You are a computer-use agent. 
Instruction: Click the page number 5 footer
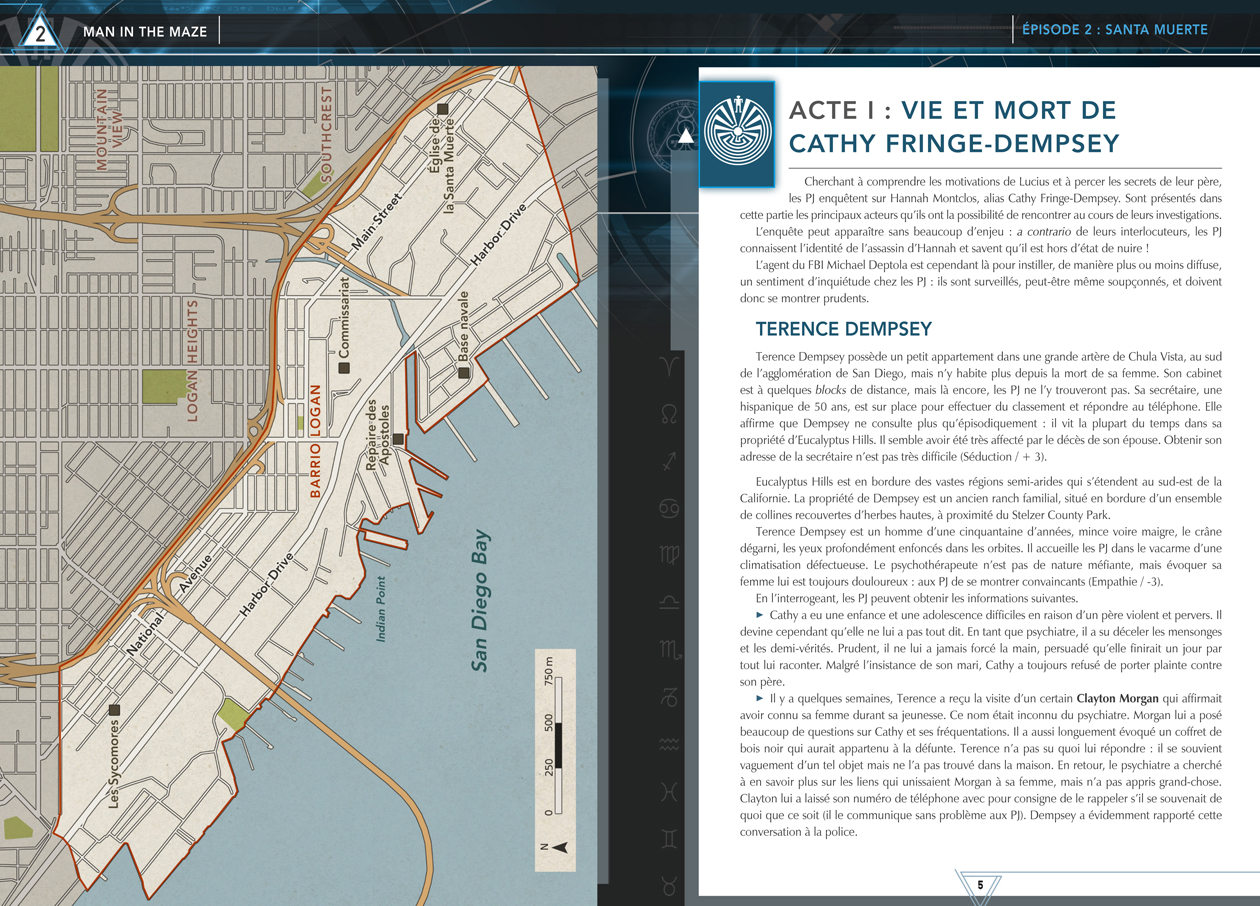pyautogui.click(x=980, y=885)
